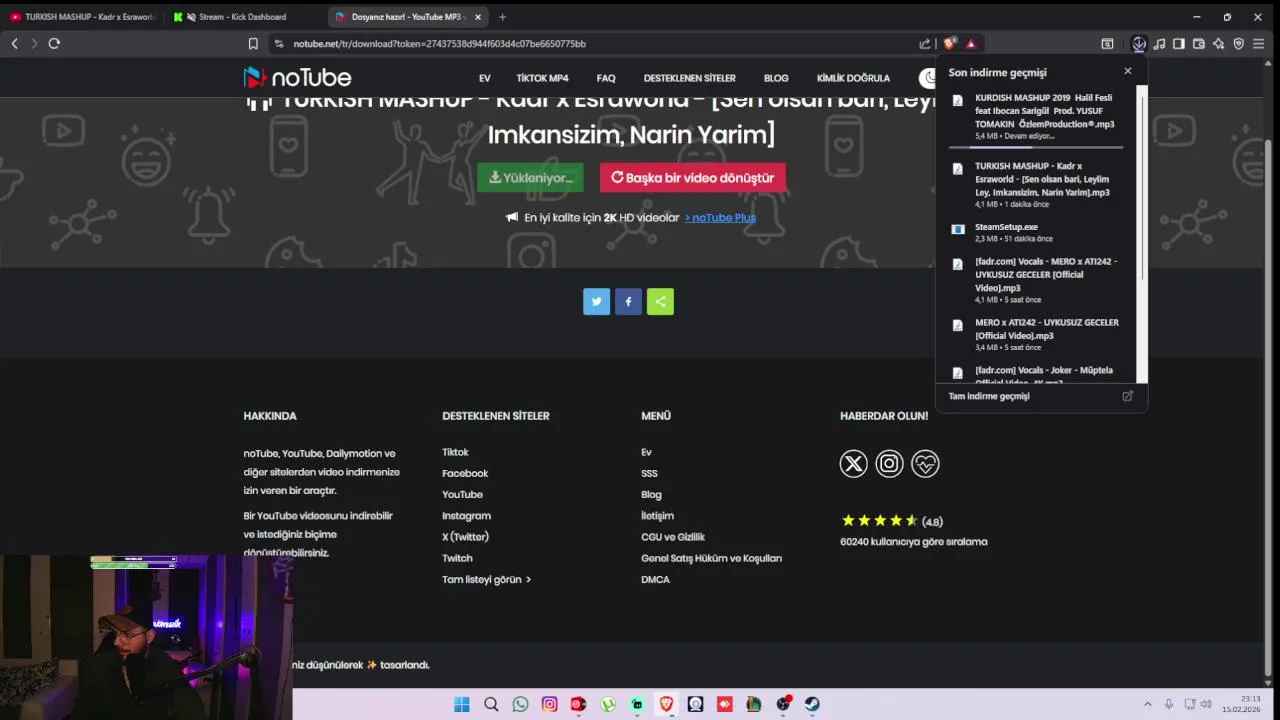This screenshot has width=1280, height=720.
Task: Click the KURDISH MASHUP download progress bar
Action: tap(1036, 147)
